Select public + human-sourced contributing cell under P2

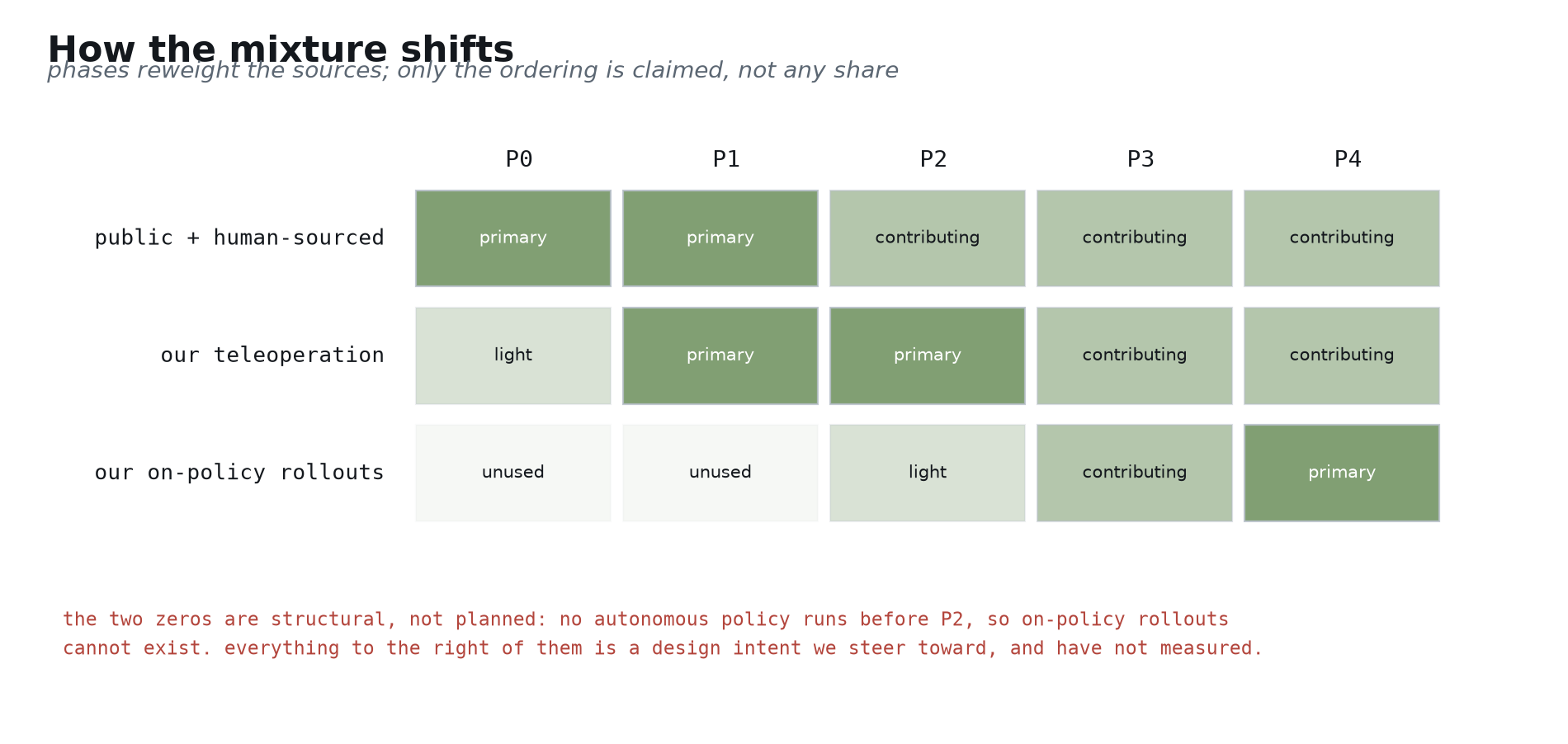click(x=928, y=238)
